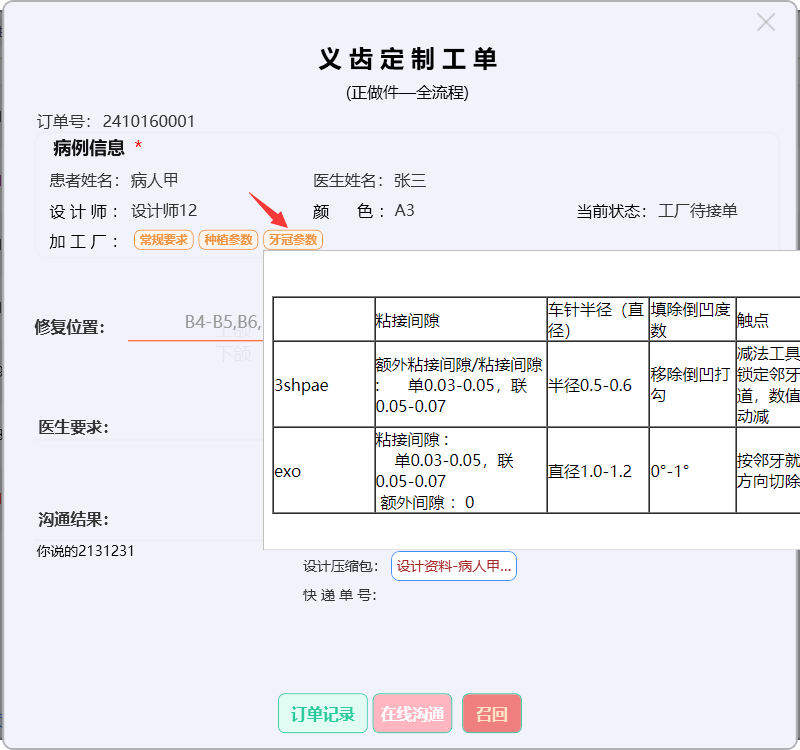
Task: Open the 种植参数 tag
Action: coord(228,240)
